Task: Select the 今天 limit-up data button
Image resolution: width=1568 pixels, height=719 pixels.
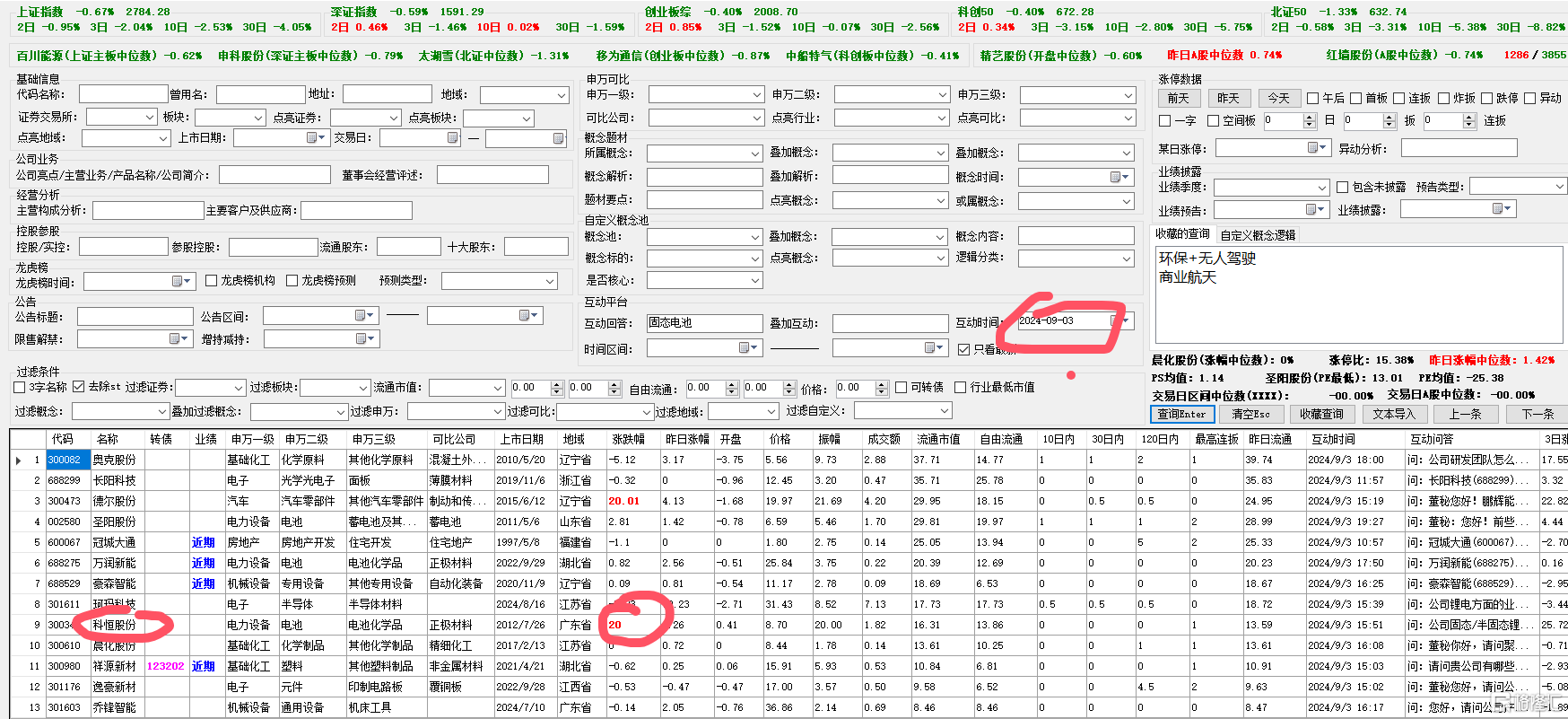Action: (1278, 98)
